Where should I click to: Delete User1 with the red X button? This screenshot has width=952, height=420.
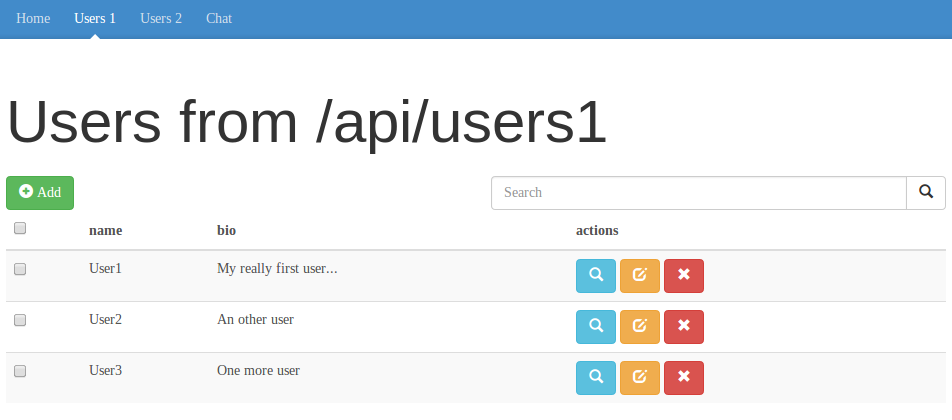pyautogui.click(x=684, y=276)
